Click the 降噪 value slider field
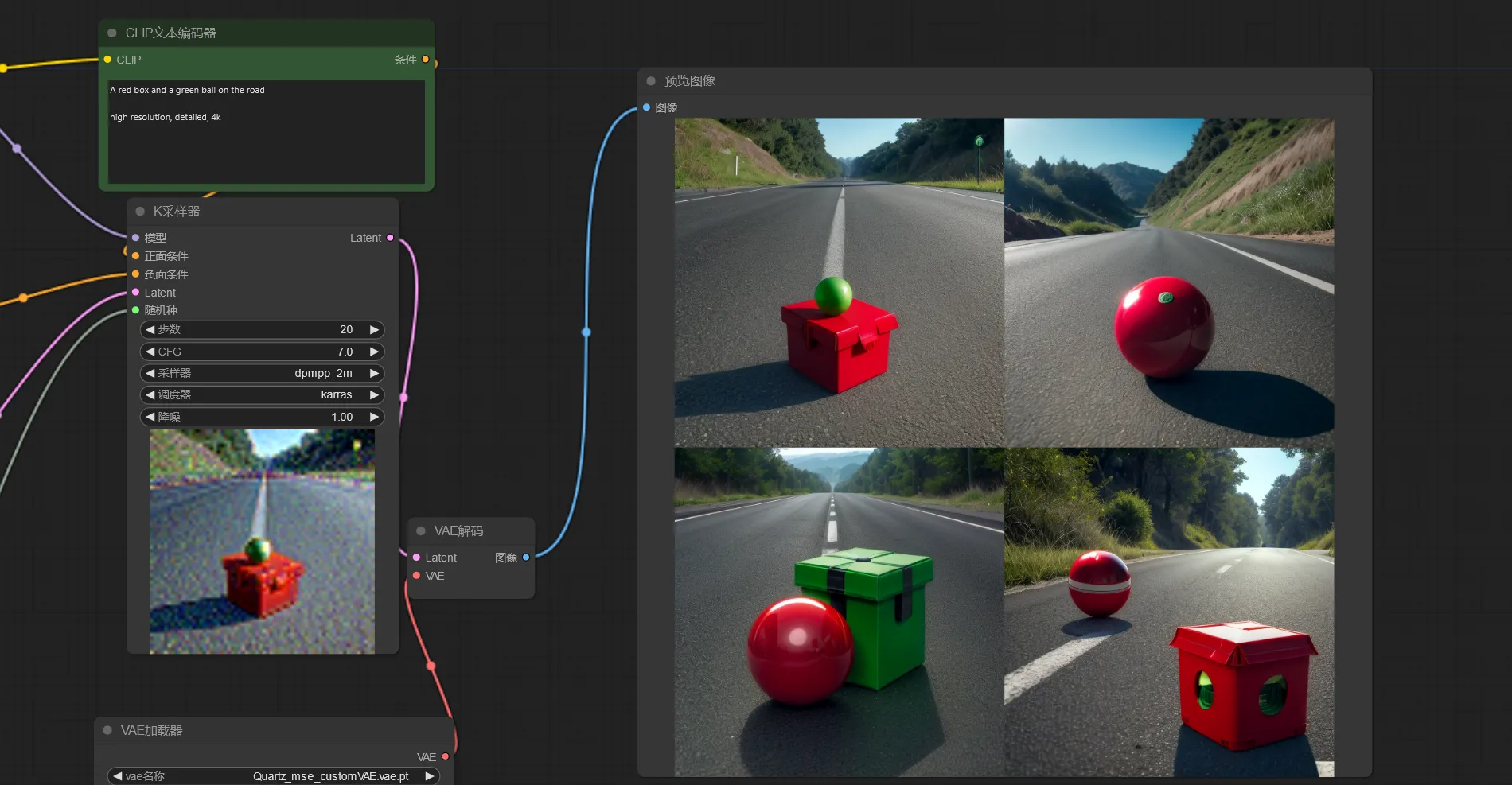 pos(263,417)
